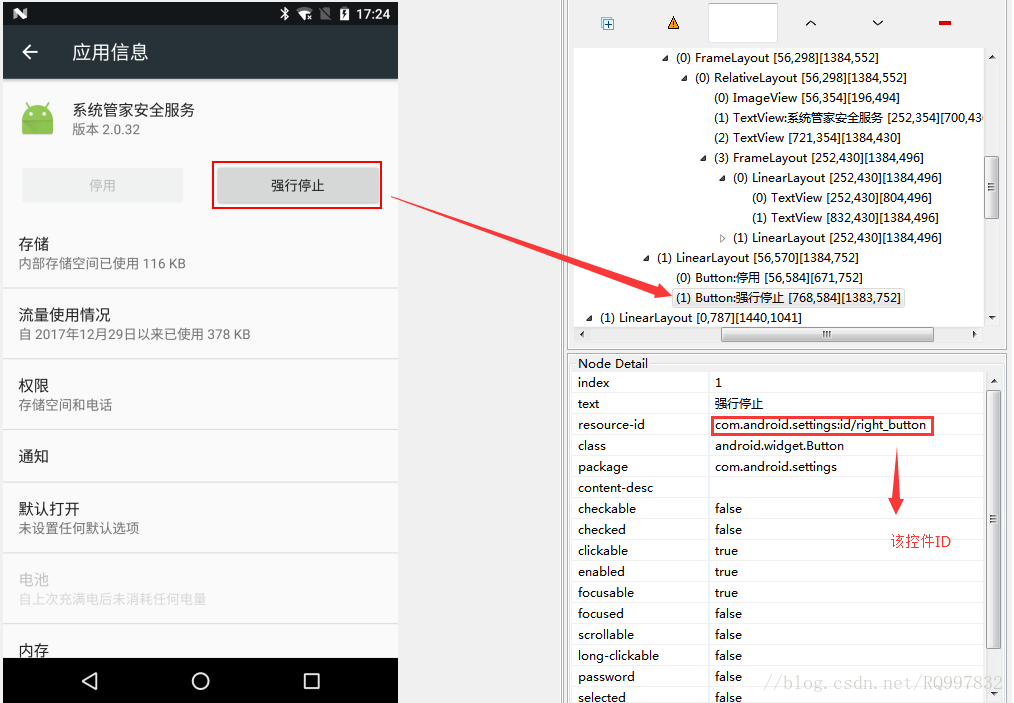Tap the Android home navigation button

[x=200, y=680]
